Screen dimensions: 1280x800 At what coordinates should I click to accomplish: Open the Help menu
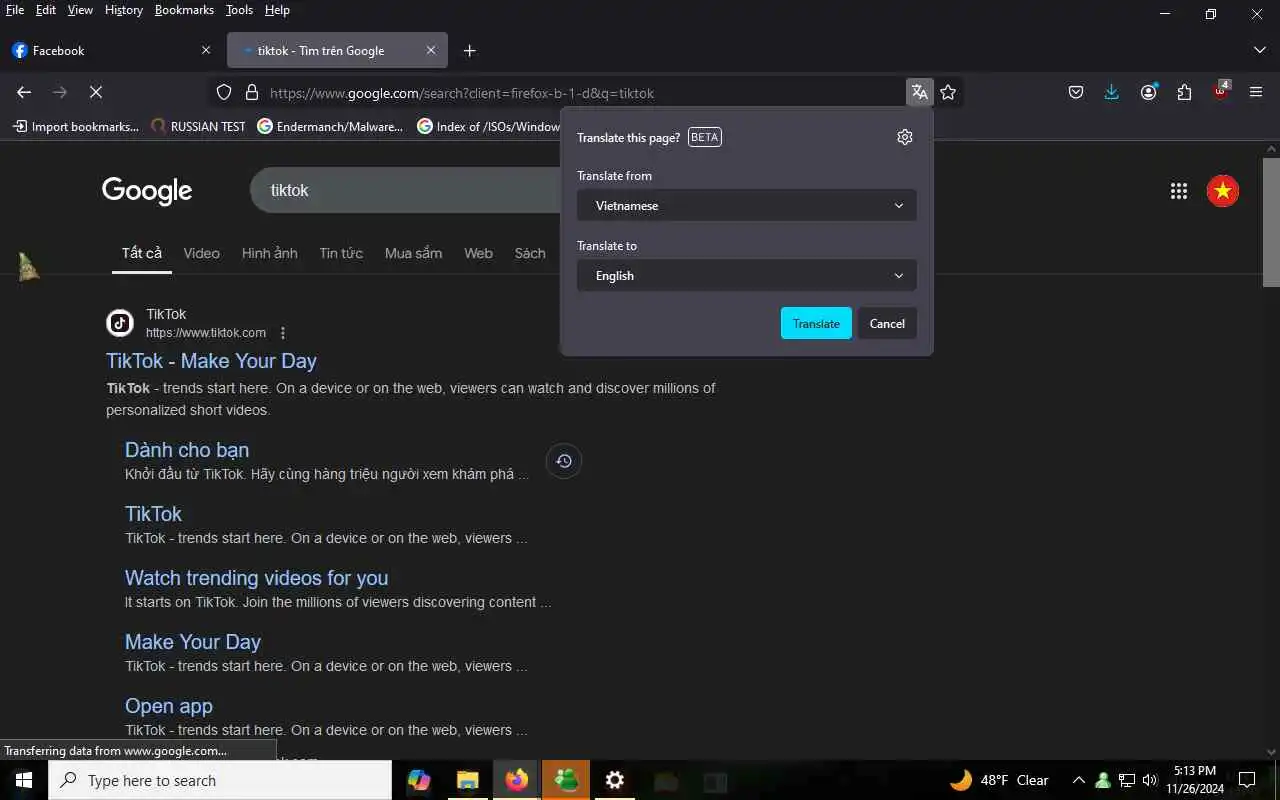pos(277,10)
